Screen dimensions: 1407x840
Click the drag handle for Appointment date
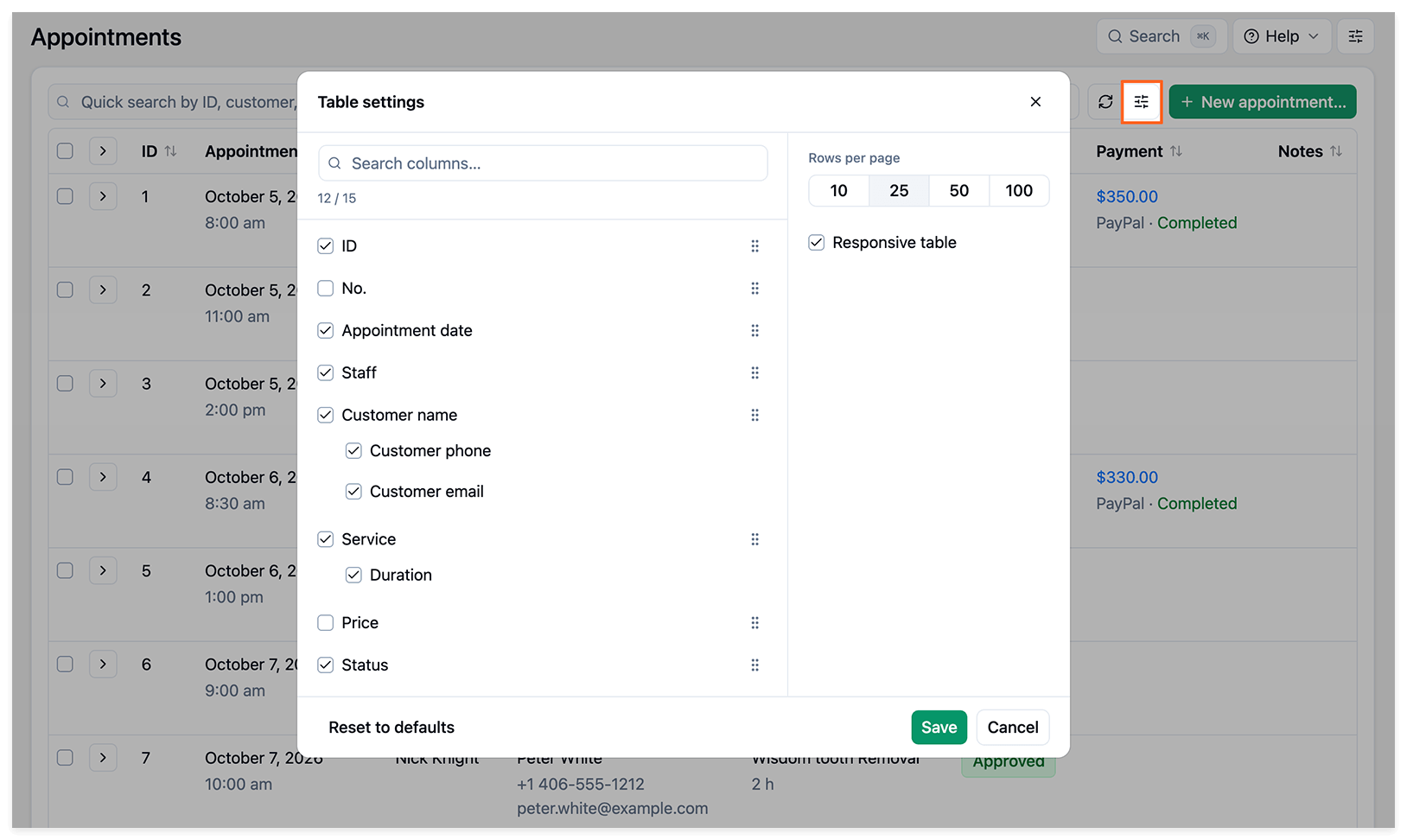pyautogui.click(x=754, y=331)
